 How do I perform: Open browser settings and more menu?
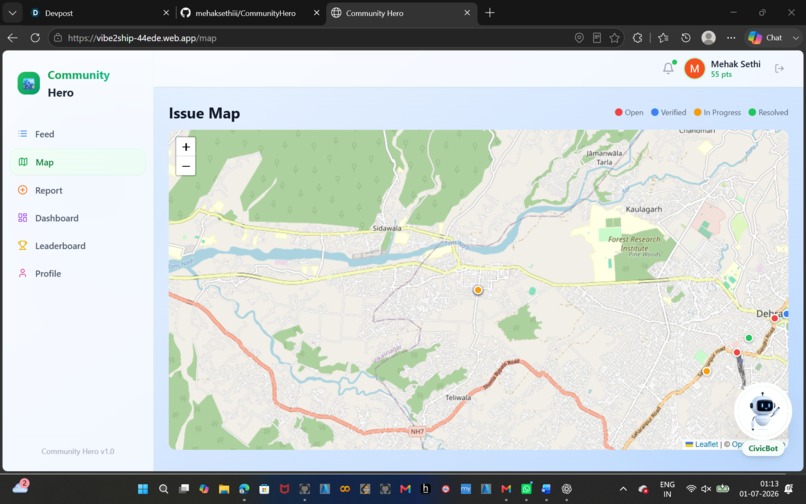(731, 38)
